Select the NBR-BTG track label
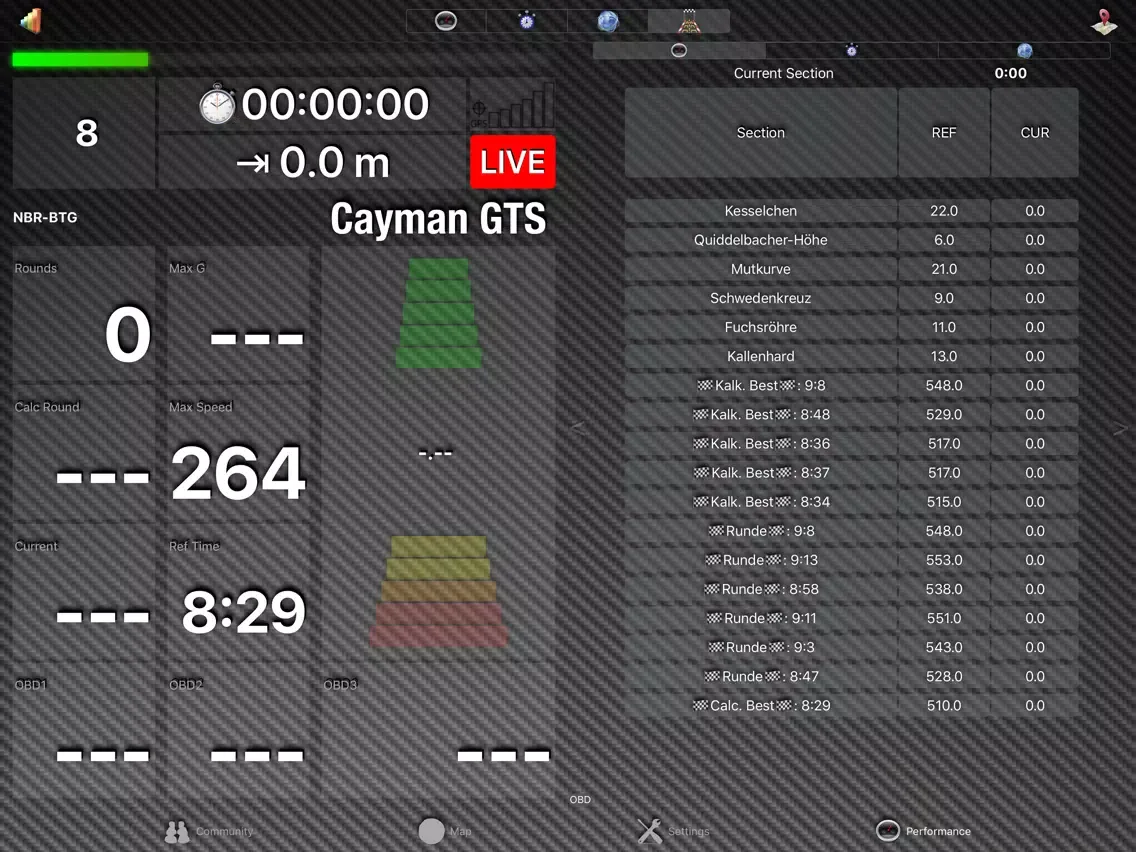The width and height of the screenshot is (1136, 852). point(45,217)
